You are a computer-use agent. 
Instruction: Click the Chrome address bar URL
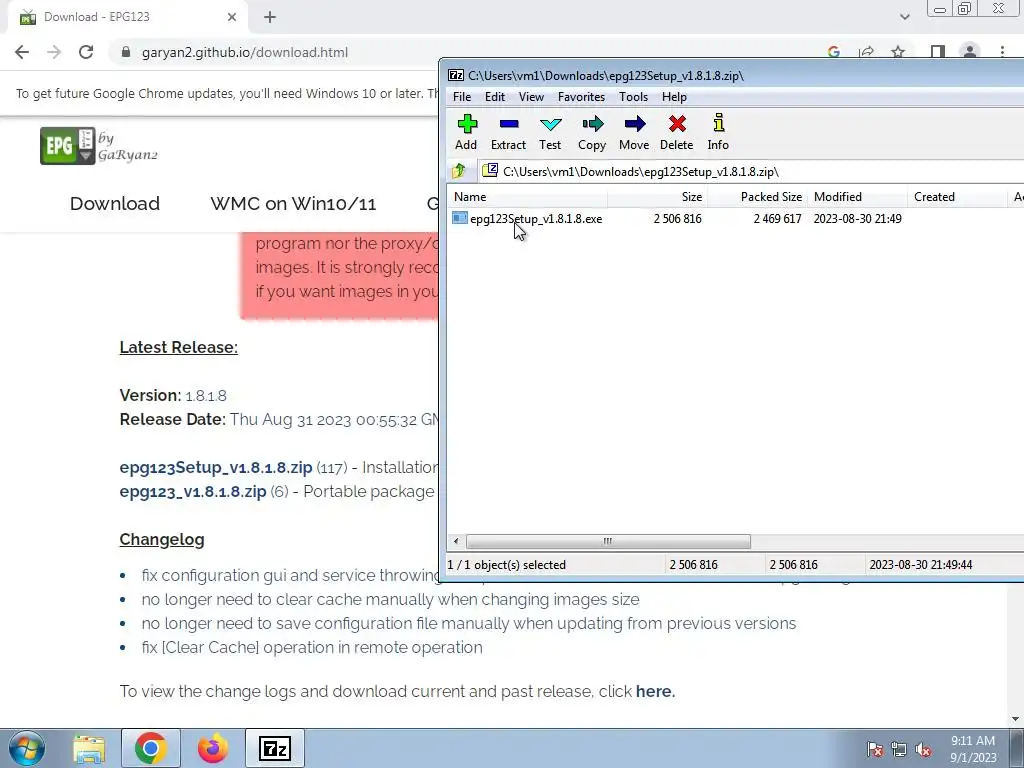pyautogui.click(x=245, y=52)
